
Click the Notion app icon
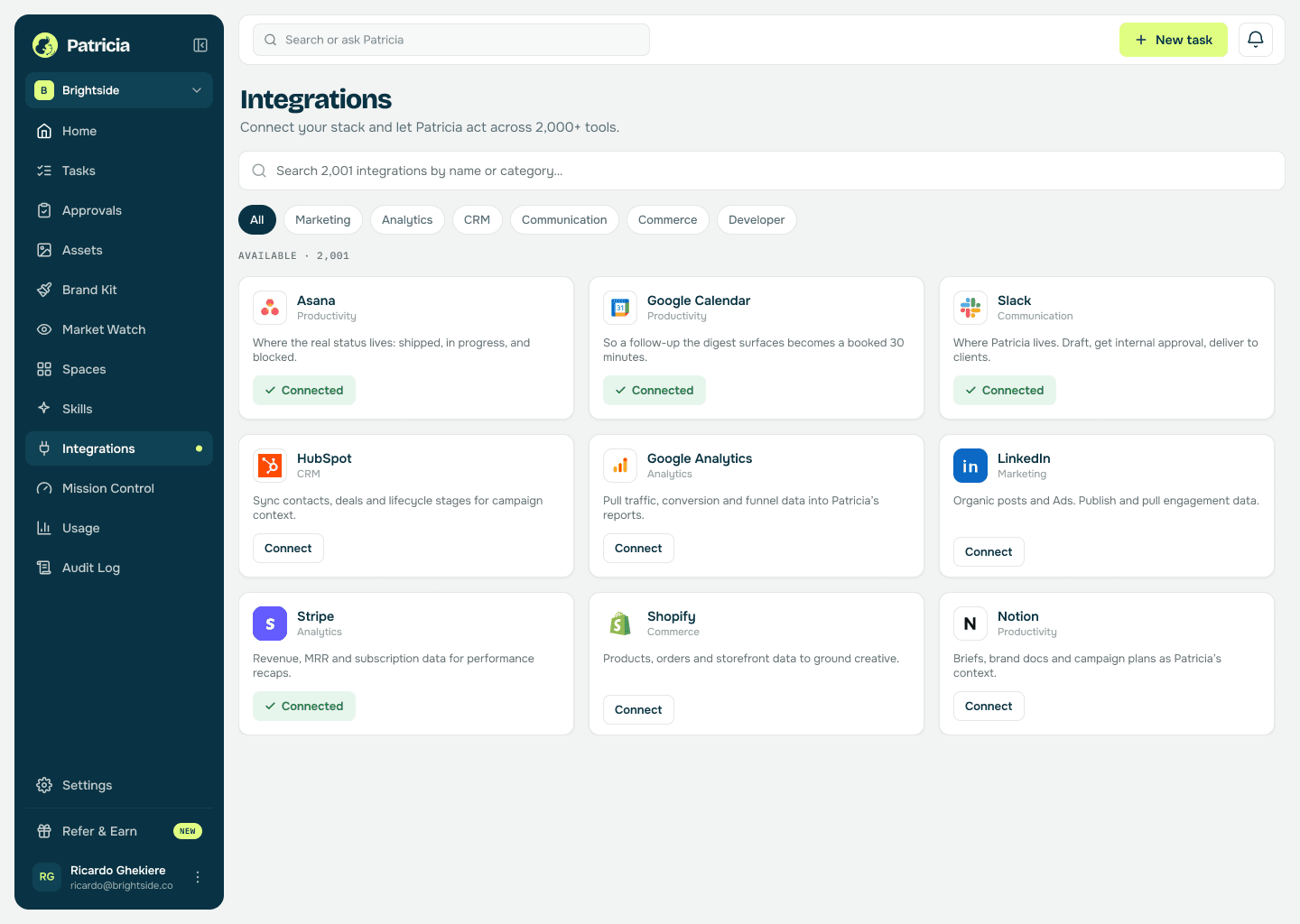pos(970,624)
